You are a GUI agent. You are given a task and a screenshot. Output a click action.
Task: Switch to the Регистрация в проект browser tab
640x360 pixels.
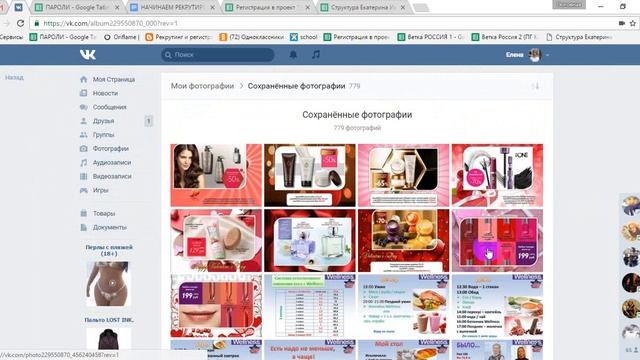(x=266, y=7)
